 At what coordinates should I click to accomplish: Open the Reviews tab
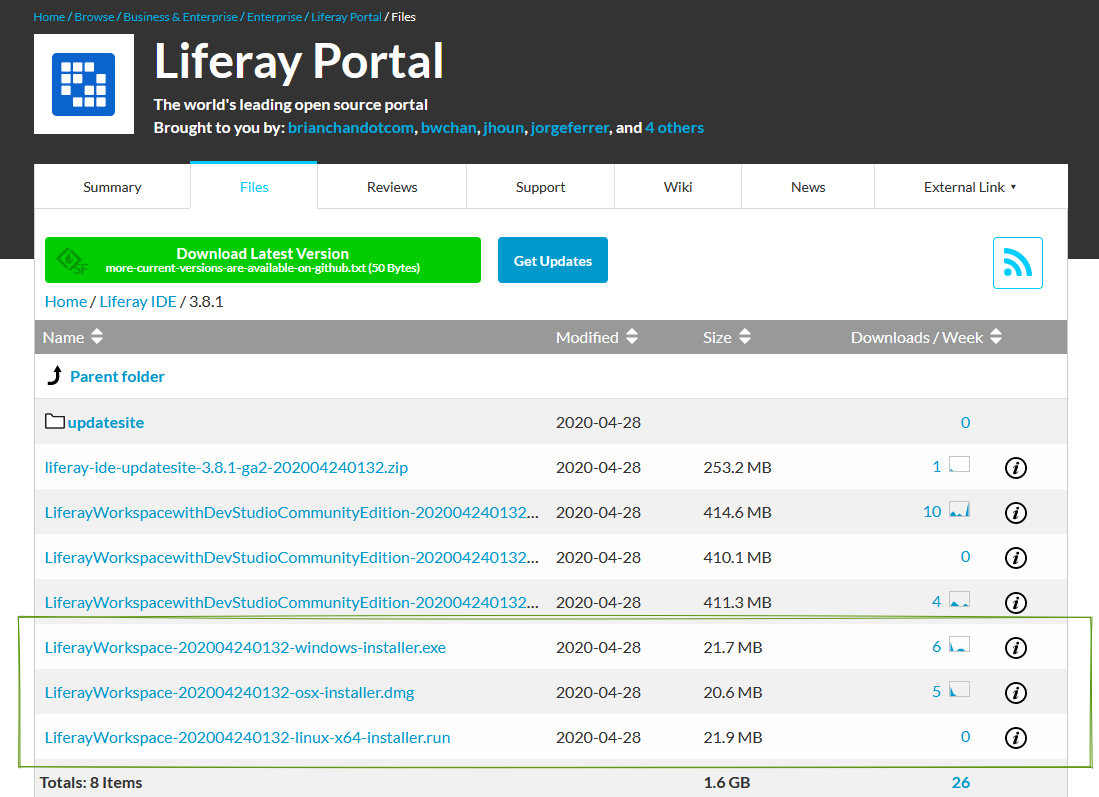(x=392, y=187)
